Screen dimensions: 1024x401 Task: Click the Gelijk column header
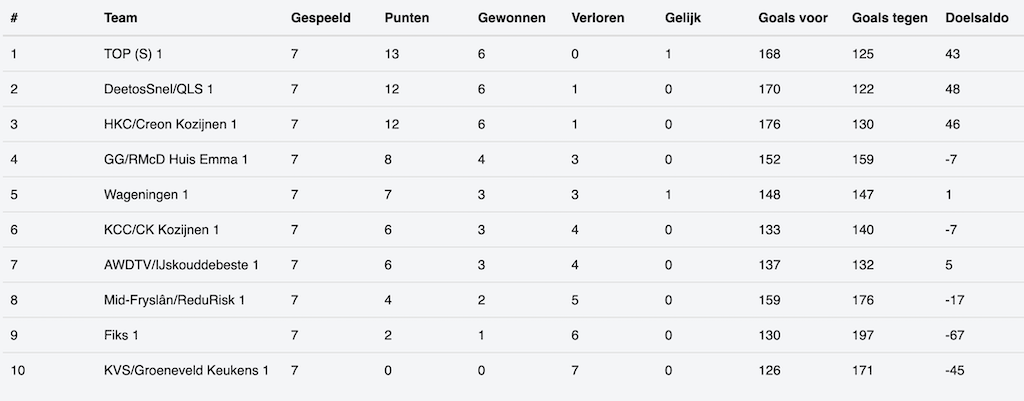tap(683, 19)
